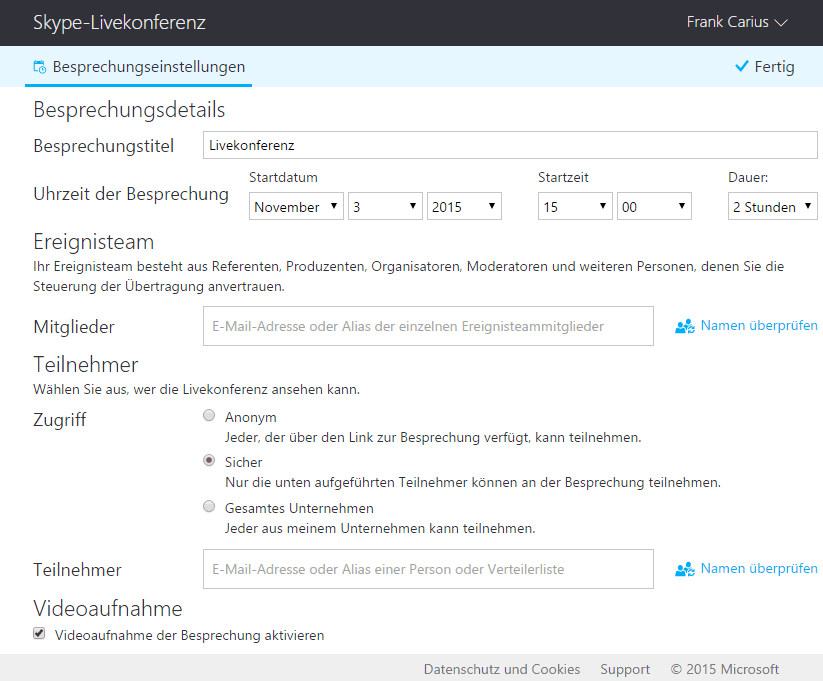Open the Frank Carius account chevron

tap(781, 23)
